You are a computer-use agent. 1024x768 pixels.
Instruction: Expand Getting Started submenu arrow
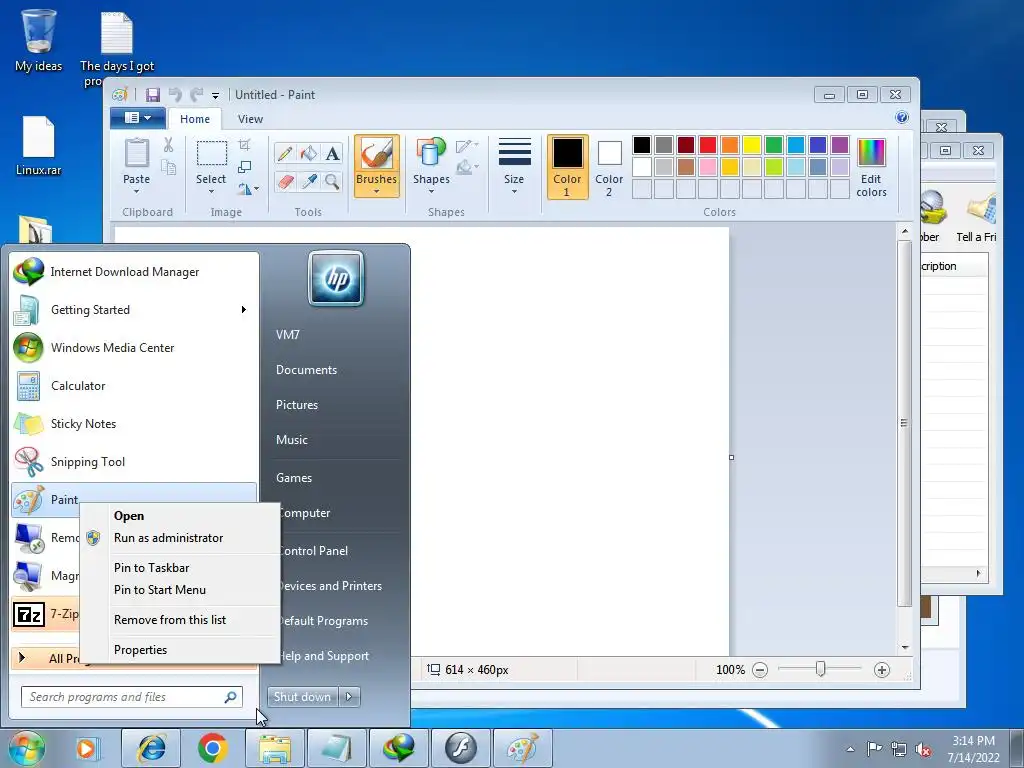244,310
